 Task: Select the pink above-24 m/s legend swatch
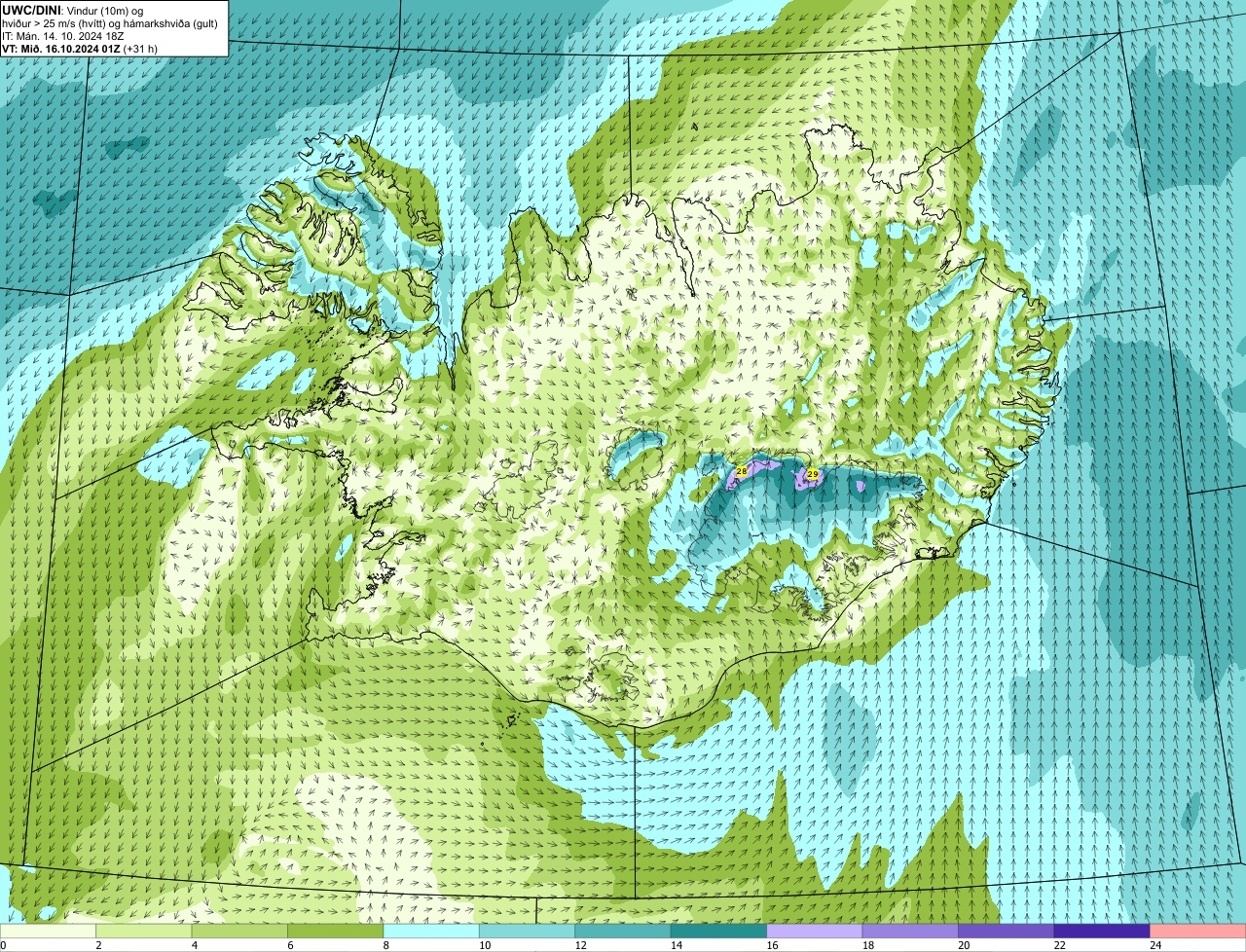click(1198, 932)
